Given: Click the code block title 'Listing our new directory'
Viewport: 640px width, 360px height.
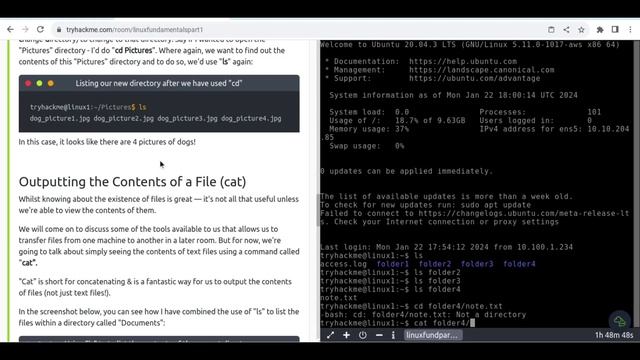Looking at the screenshot, I should 159,83.
